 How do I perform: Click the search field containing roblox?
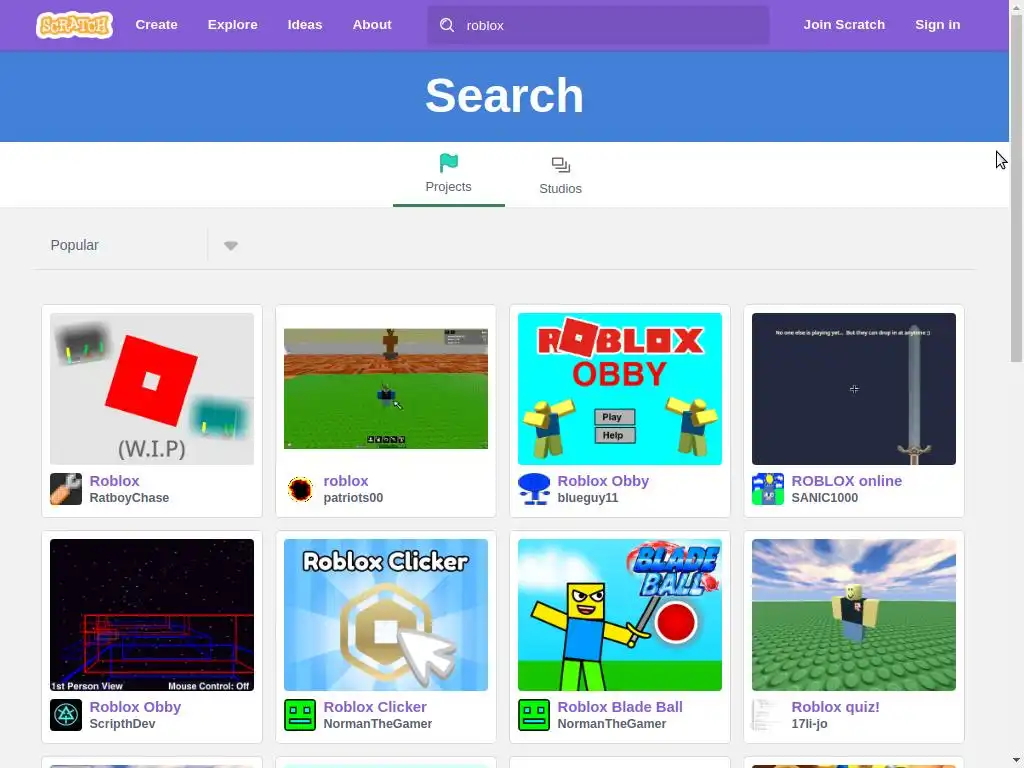pyautogui.click(x=598, y=25)
